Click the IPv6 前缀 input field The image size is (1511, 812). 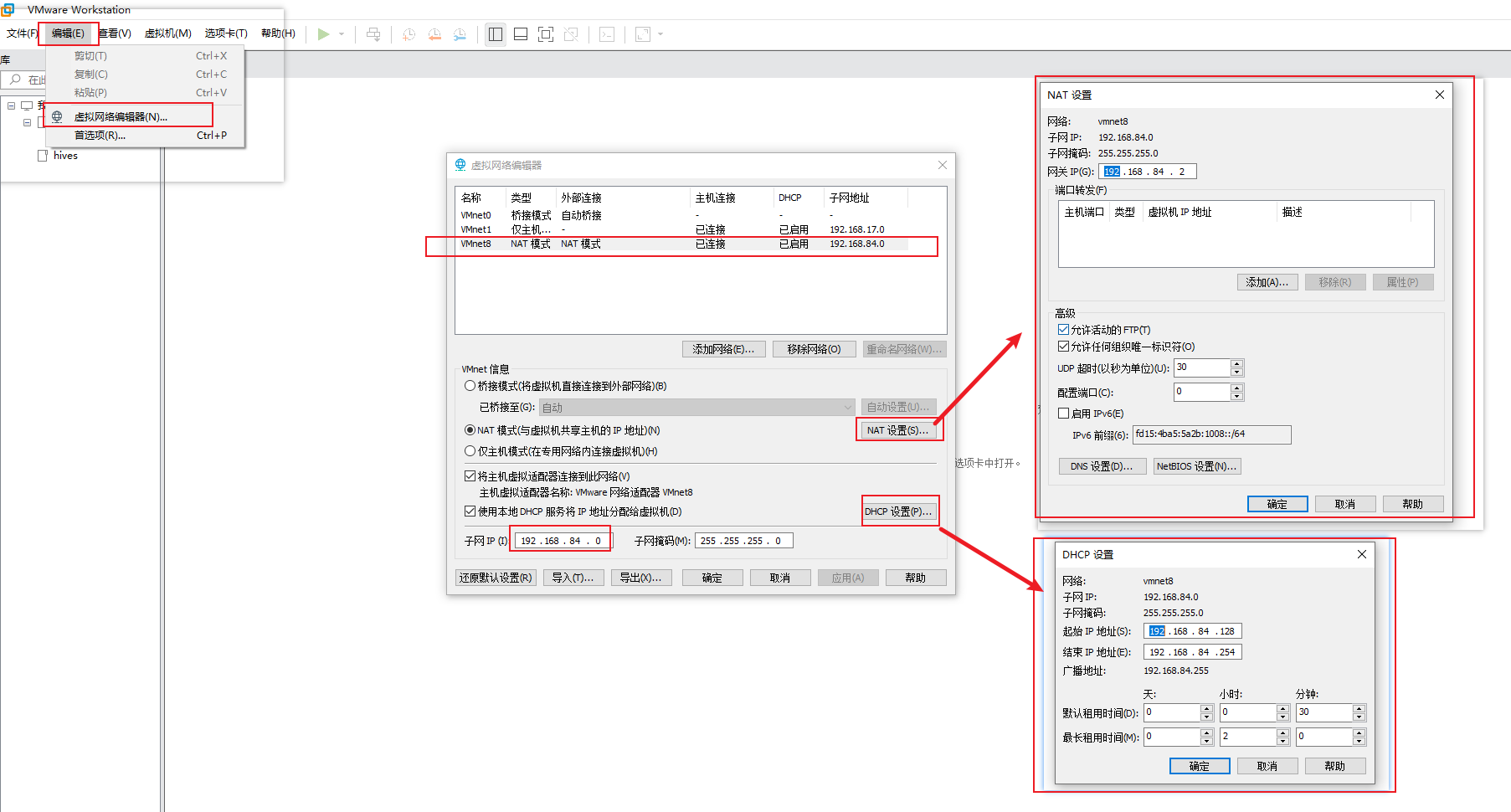tap(1212, 434)
